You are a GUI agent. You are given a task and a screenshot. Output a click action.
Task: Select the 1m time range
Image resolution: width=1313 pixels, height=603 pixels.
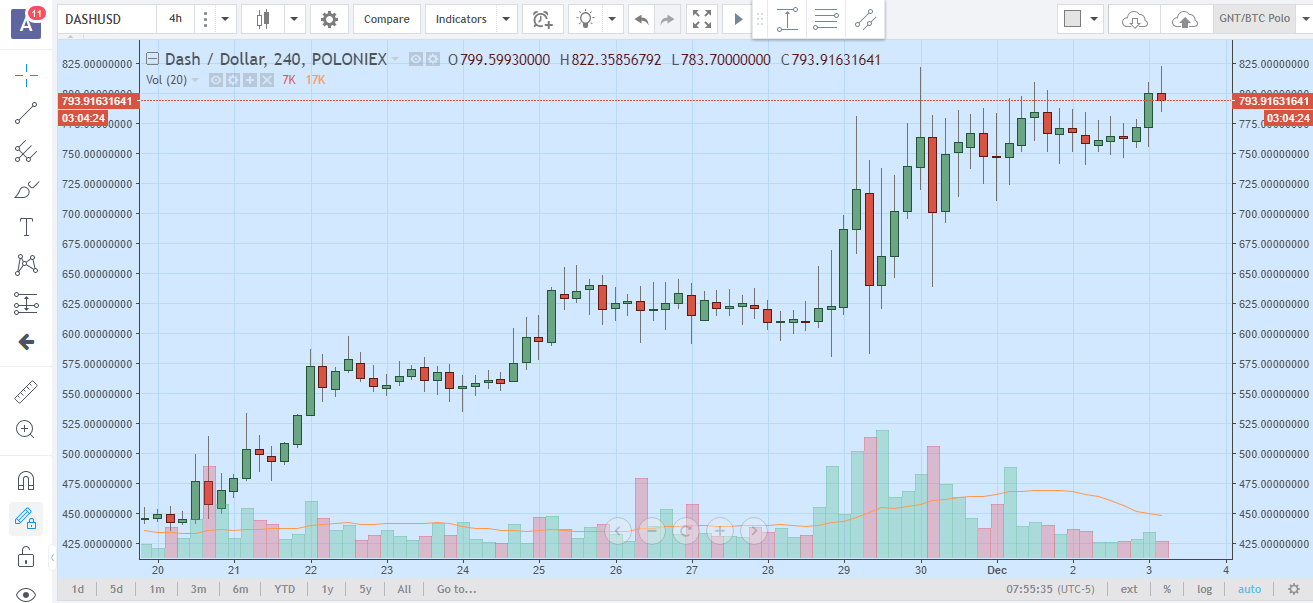[157, 589]
